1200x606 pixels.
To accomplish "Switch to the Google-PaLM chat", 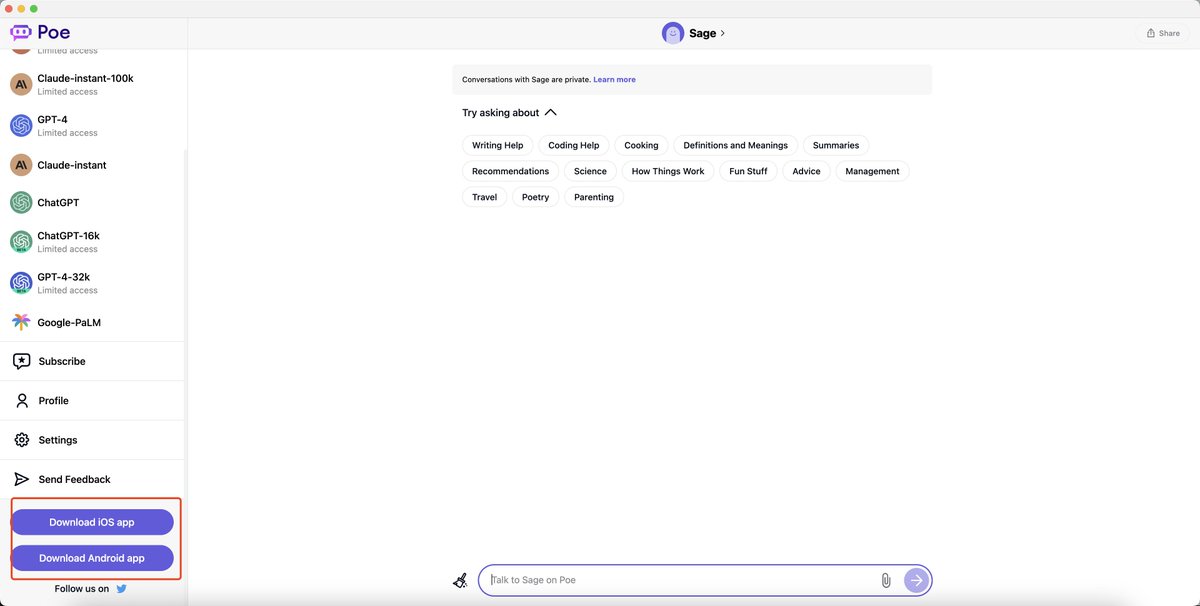I will tap(94, 322).
